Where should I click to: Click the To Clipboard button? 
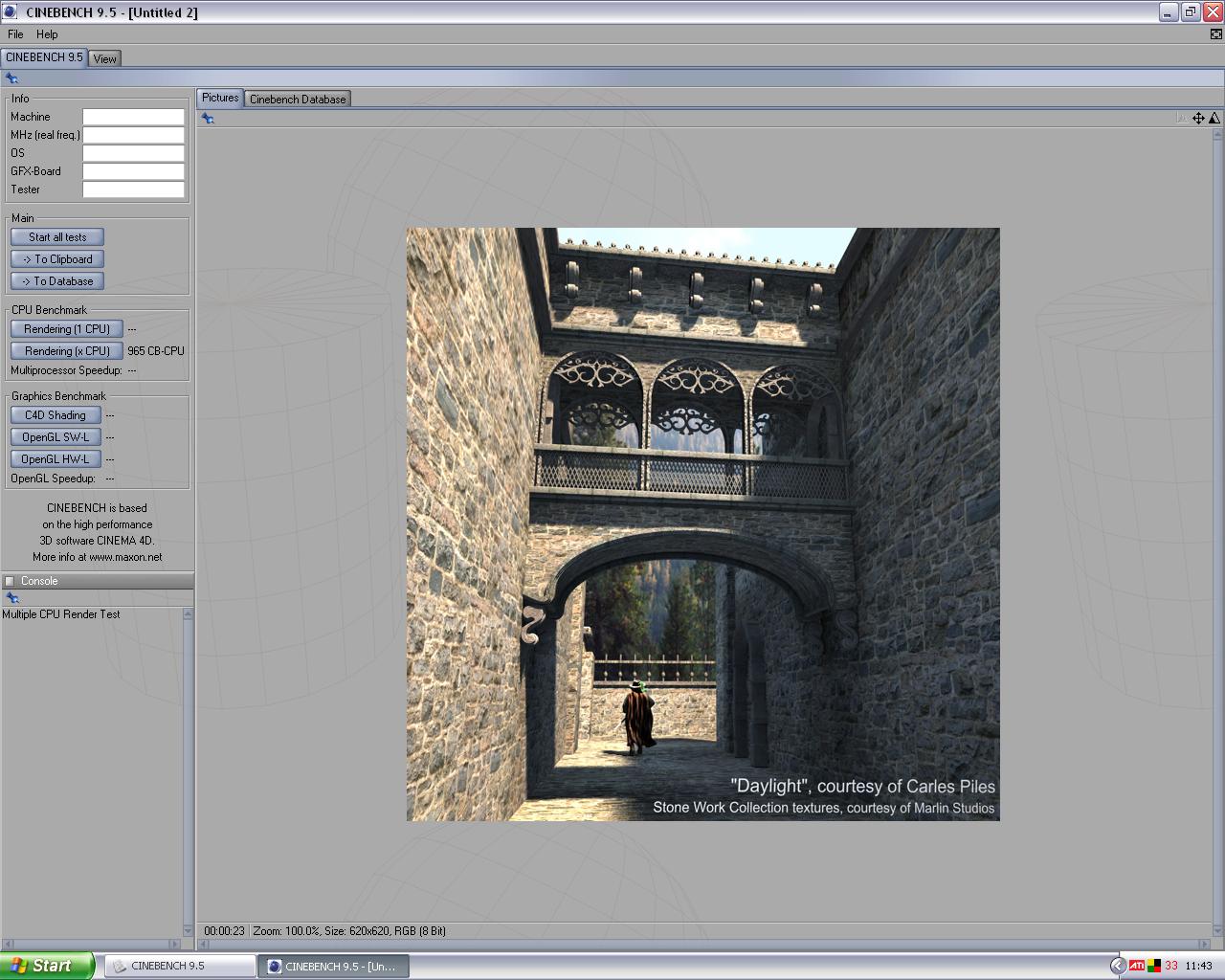[57, 259]
